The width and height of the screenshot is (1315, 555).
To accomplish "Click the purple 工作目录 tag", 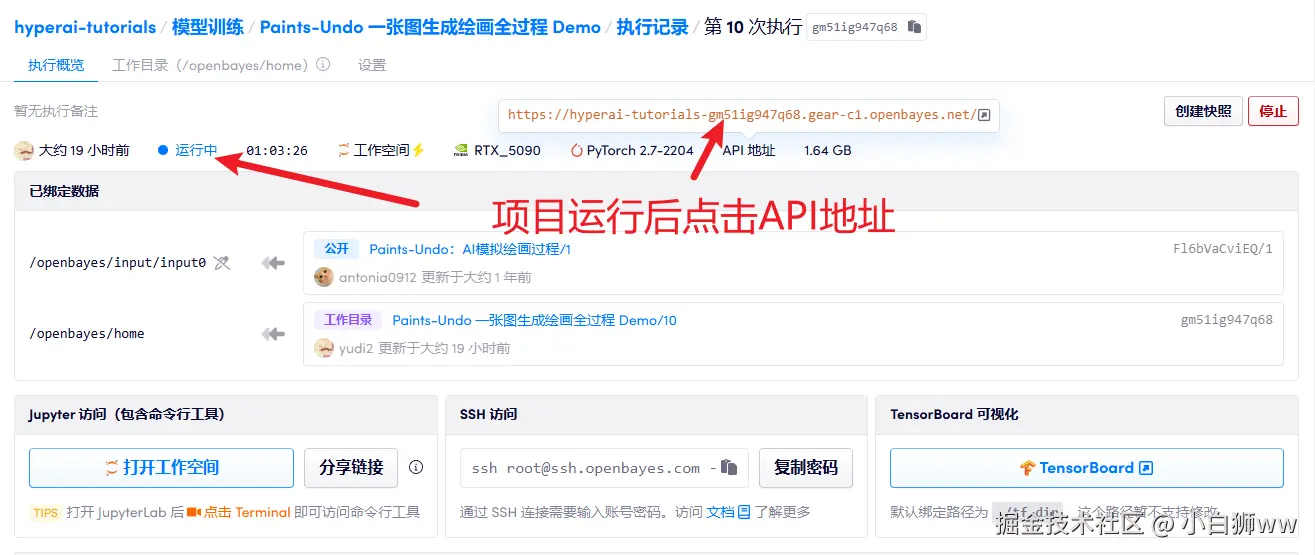I will tap(348, 320).
